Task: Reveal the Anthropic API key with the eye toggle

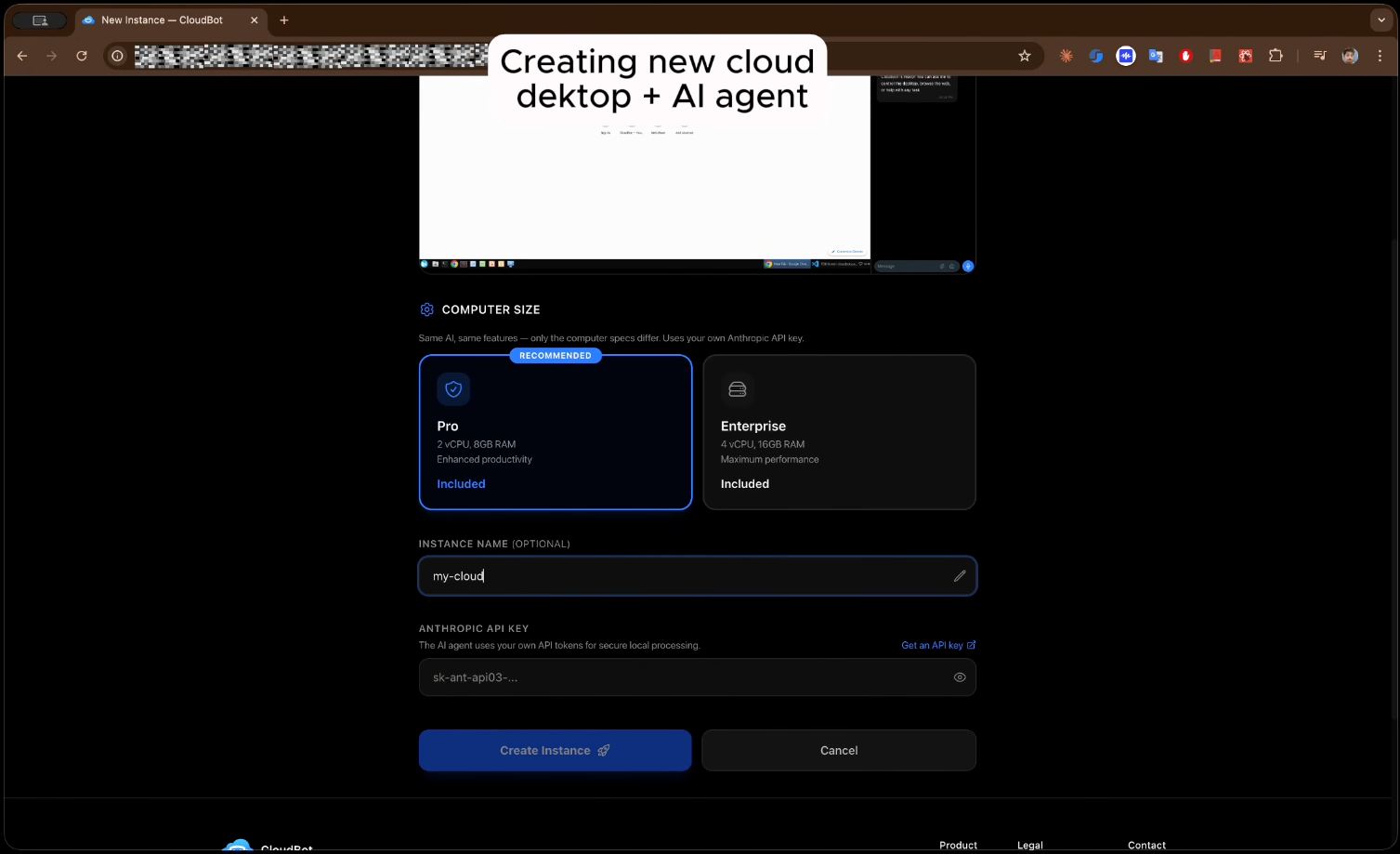Action: (960, 677)
